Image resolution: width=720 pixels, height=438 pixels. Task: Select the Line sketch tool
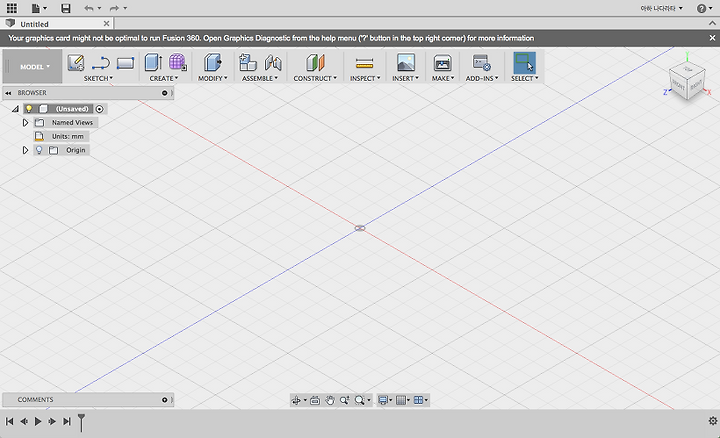point(101,63)
